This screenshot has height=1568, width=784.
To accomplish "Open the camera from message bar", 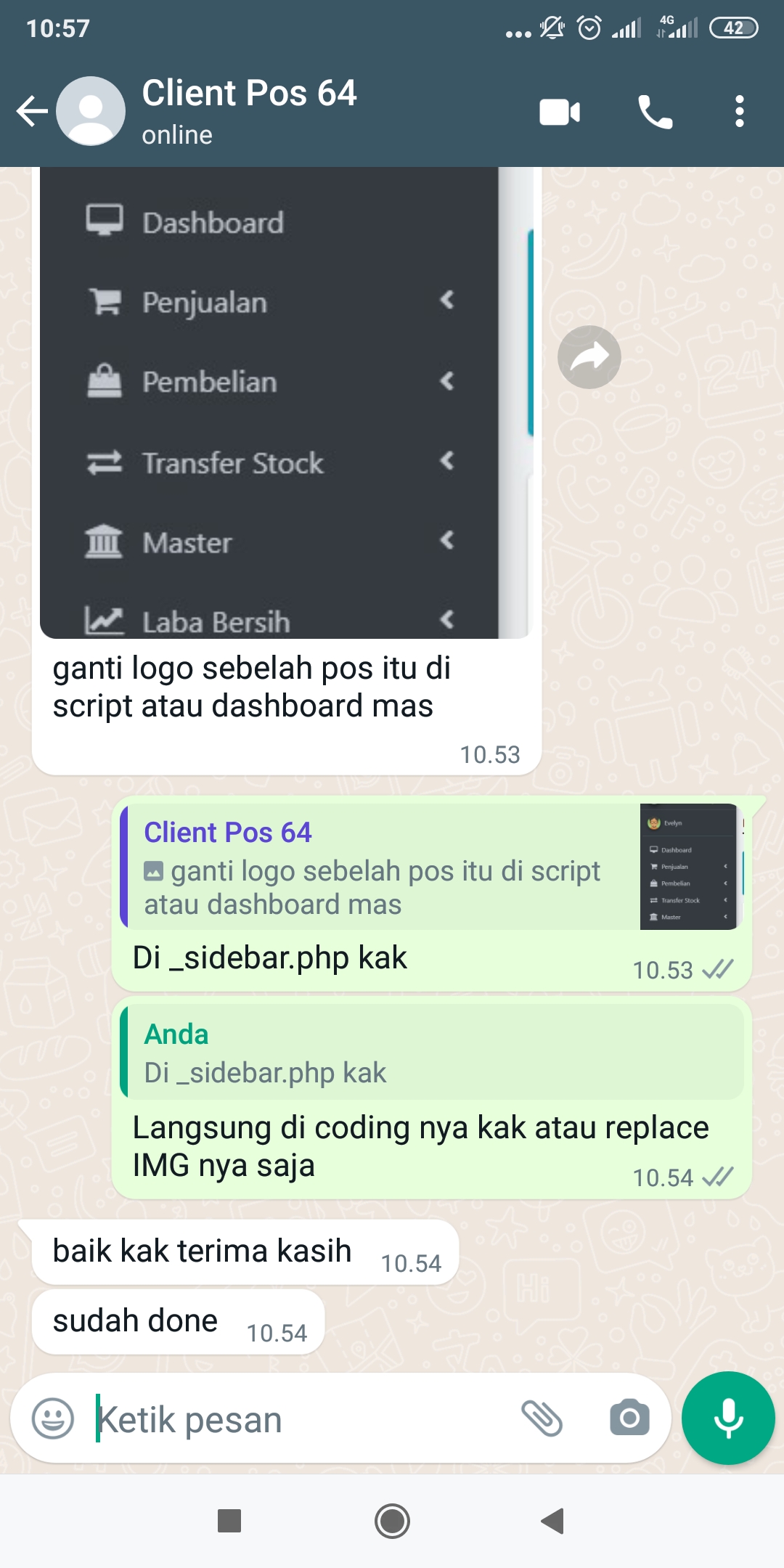I will click(x=629, y=1418).
